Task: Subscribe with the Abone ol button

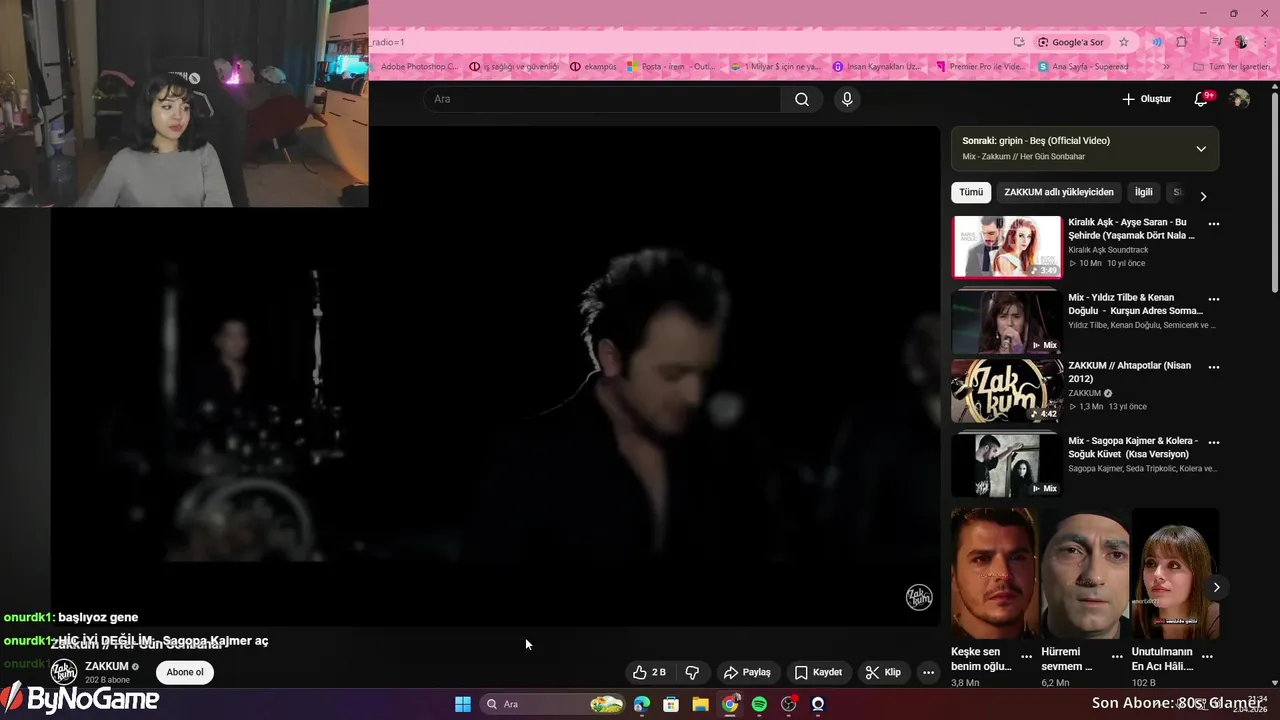Action: tap(185, 672)
